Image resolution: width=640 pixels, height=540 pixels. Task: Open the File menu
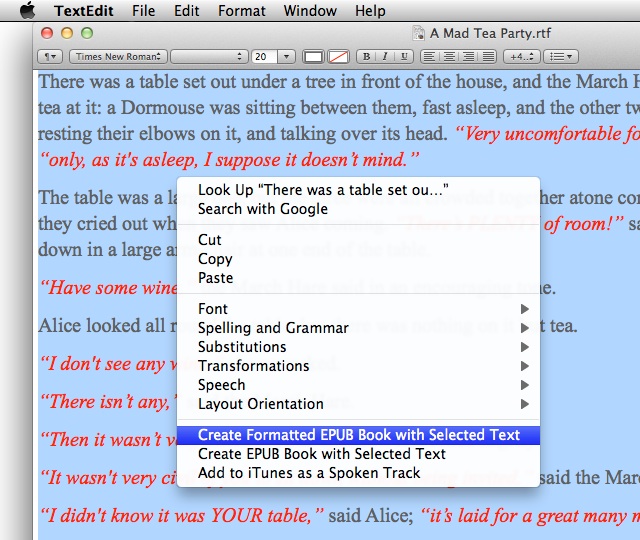[143, 11]
